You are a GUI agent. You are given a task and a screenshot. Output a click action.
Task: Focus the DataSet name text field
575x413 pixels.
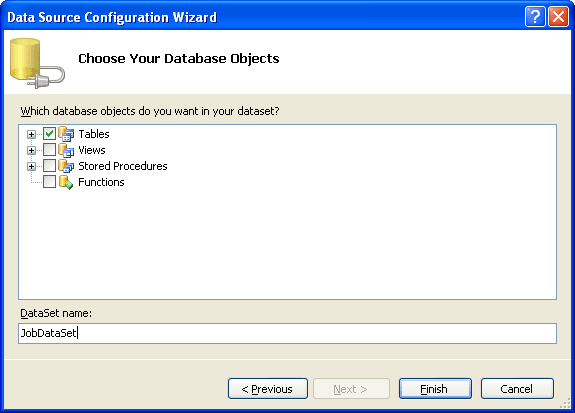[288, 333]
